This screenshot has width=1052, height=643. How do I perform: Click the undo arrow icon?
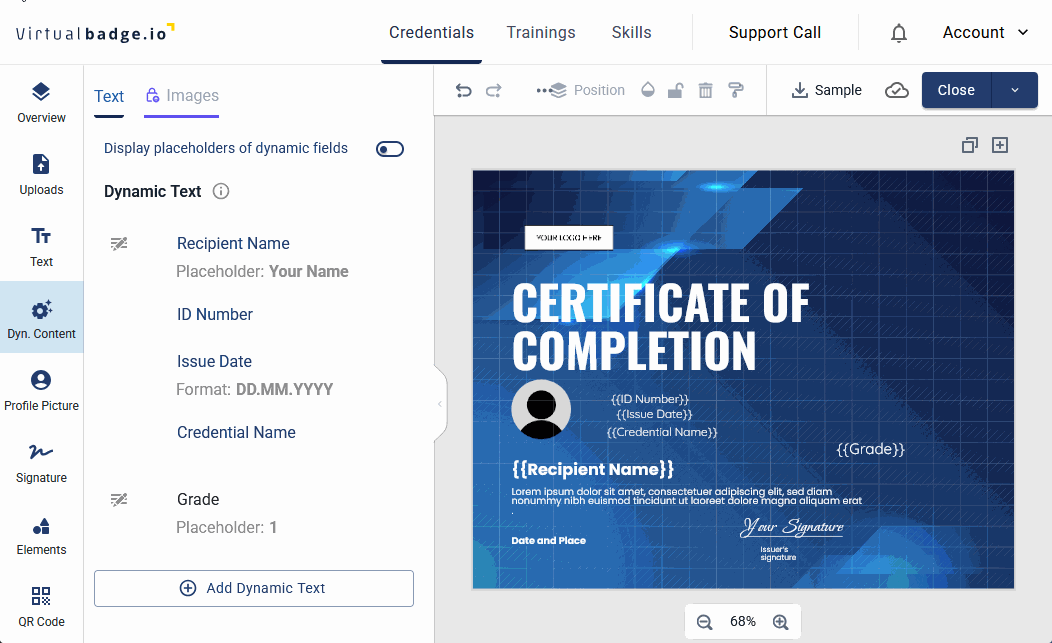click(464, 90)
